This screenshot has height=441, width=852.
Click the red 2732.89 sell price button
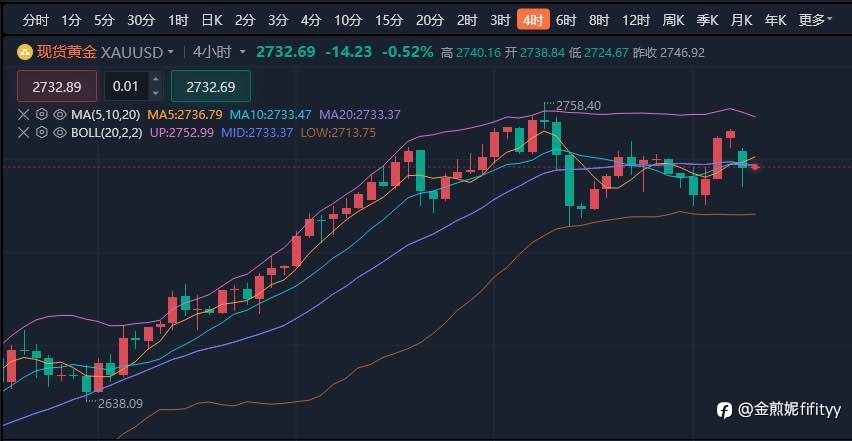coord(57,86)
